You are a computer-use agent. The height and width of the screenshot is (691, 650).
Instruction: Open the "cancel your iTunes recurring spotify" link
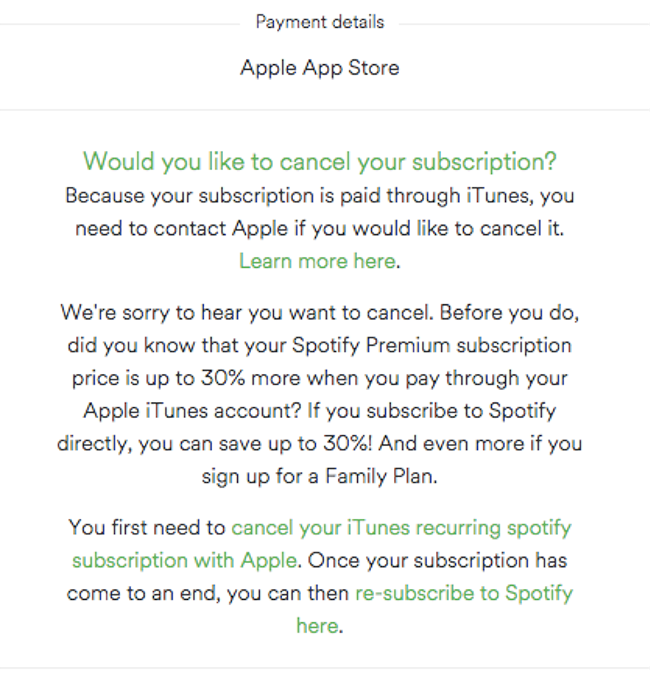coord(401,527)
